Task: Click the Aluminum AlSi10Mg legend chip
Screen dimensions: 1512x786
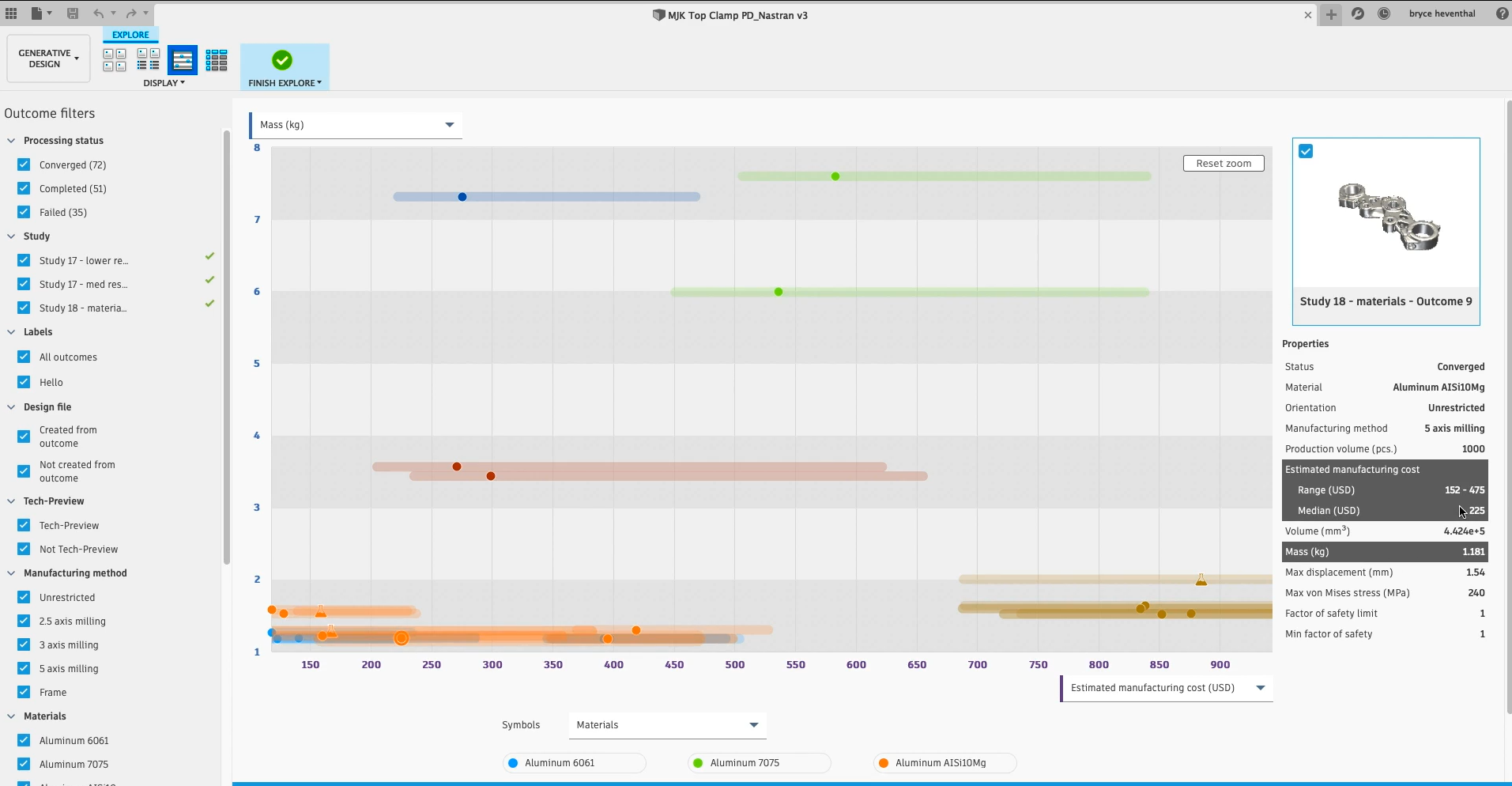Action: [x=945, y=763]
